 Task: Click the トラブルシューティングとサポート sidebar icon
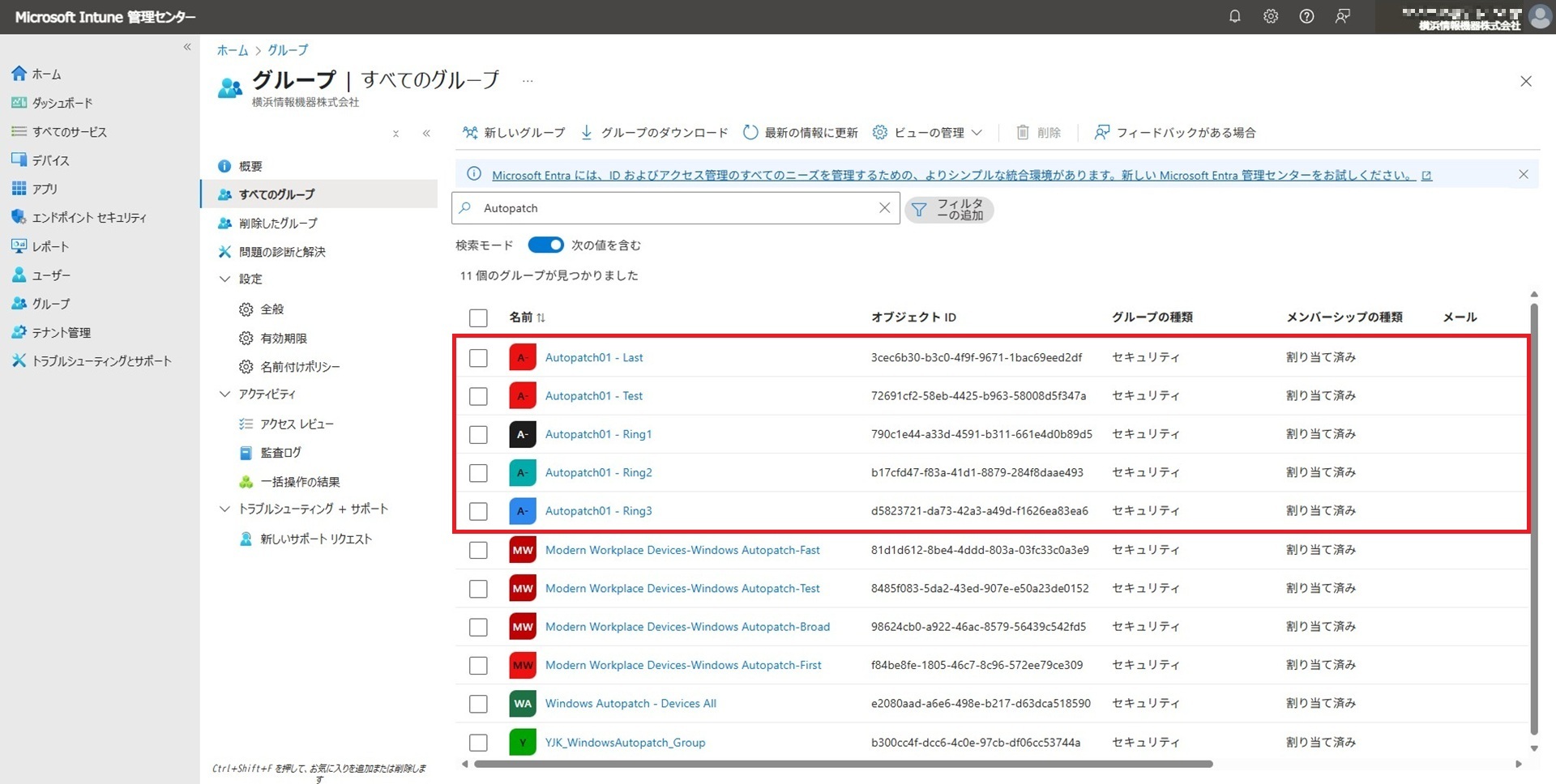[19, 360]
